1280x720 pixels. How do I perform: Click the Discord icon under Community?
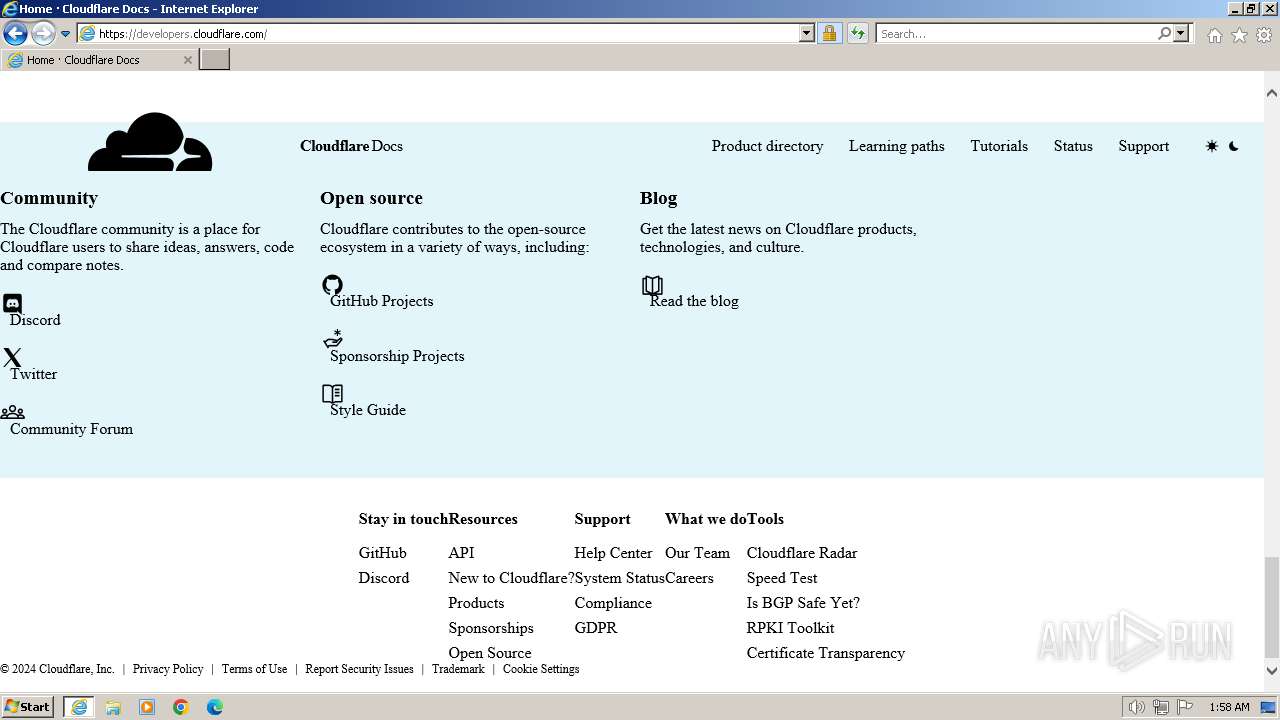(12, 303)
